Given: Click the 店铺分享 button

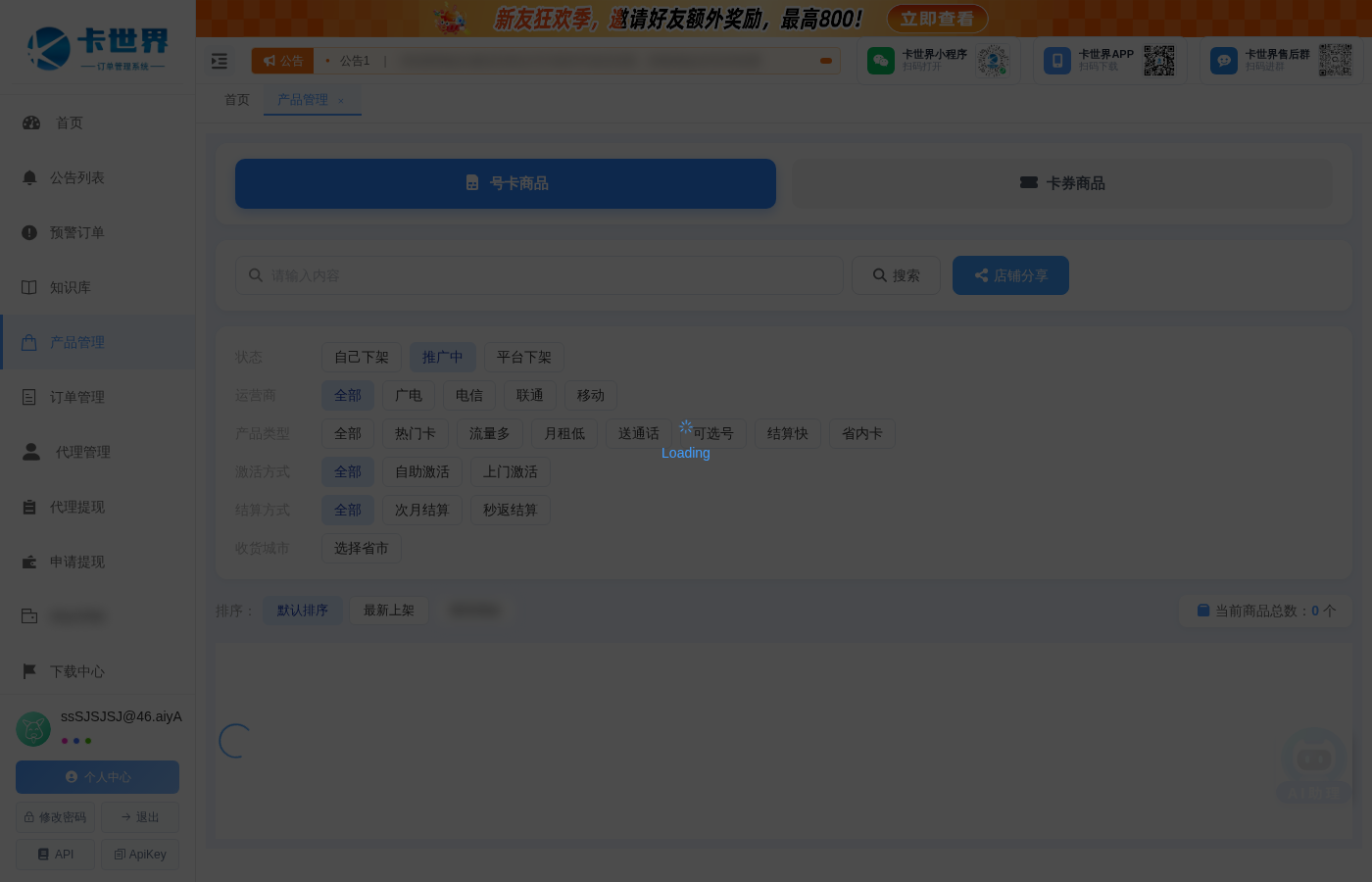Looking at the screenshot, I should 1010,275.
